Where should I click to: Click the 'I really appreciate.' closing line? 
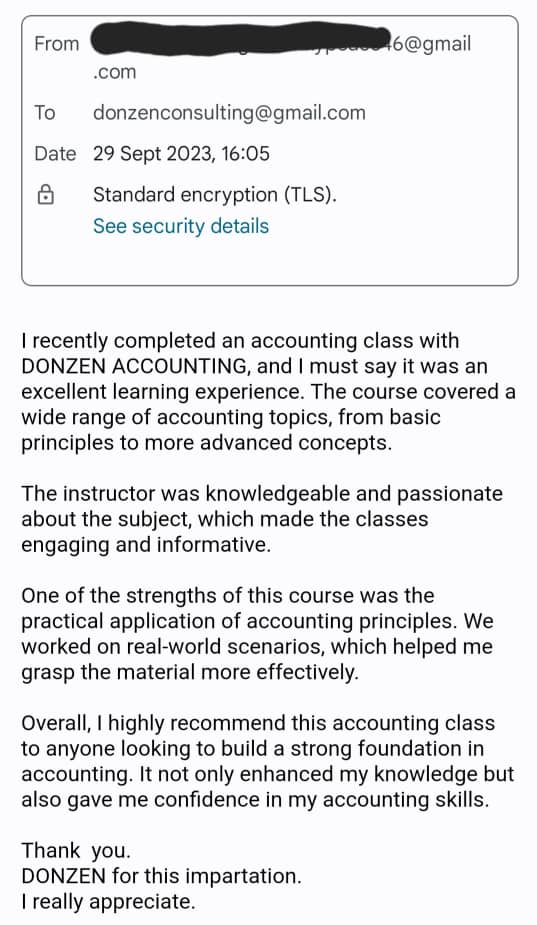(x=108, y=902)
